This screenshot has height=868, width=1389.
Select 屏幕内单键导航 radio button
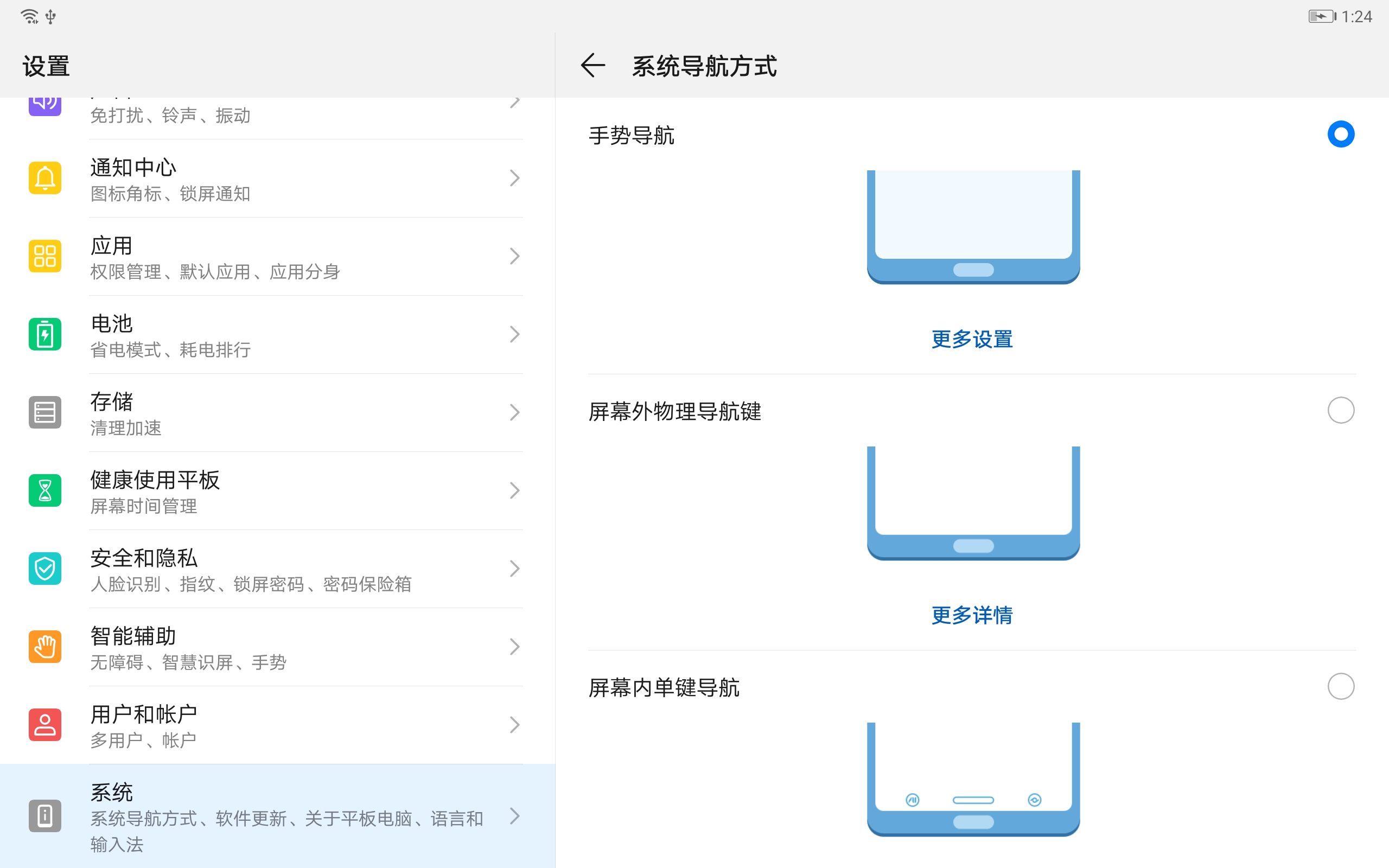(x=1341, y=686)
